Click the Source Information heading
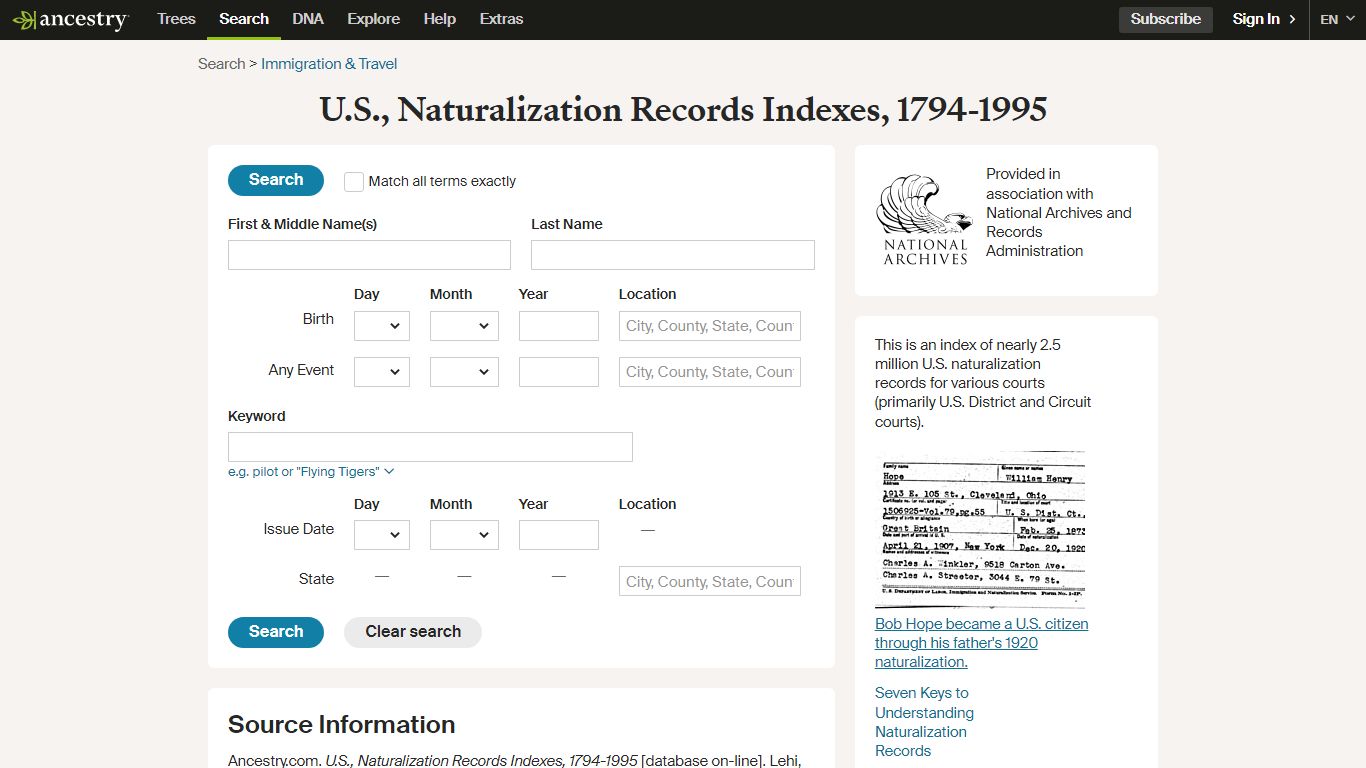 pyautogui.click(x=342, y=725)
